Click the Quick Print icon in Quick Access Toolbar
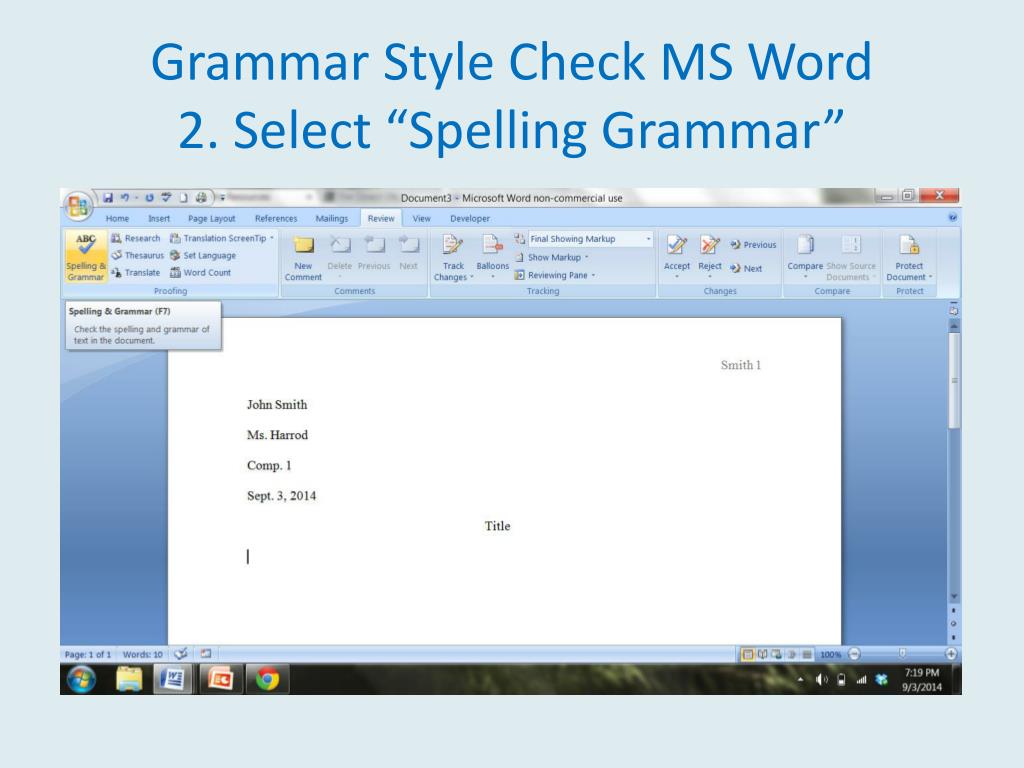This screenshot has width=1024, height=768. (x=201, y=197)
